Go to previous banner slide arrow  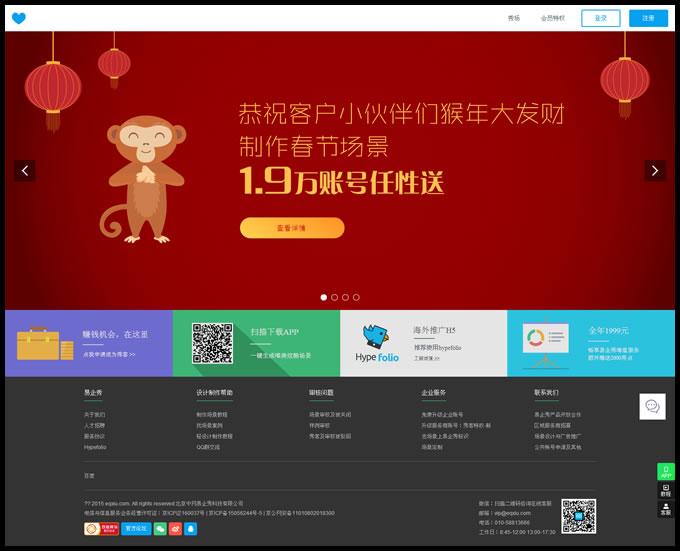(25, 171)
